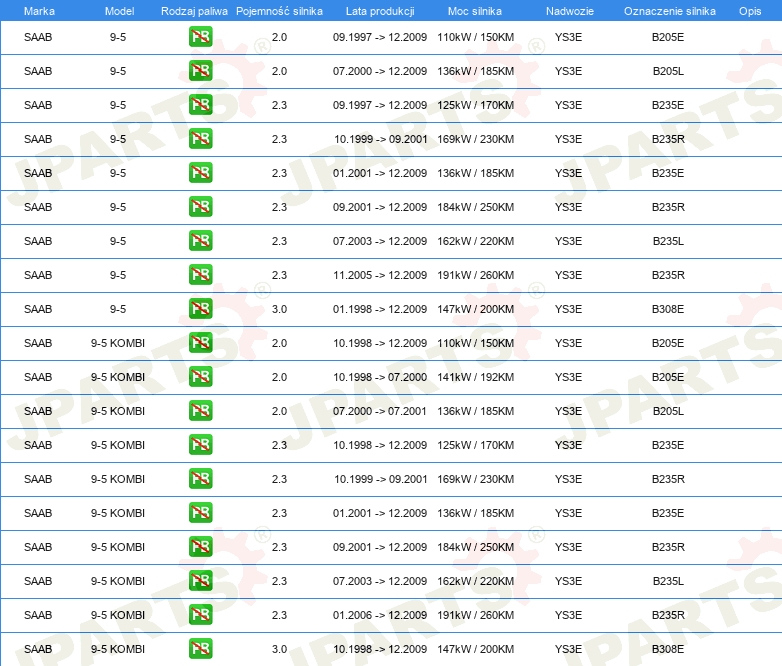Image resolution: width=782 pixels, height=666 pixels.
Task: Click SAAB in the 07.2000 -> 07.2001 row
Action: coord(38,411)
